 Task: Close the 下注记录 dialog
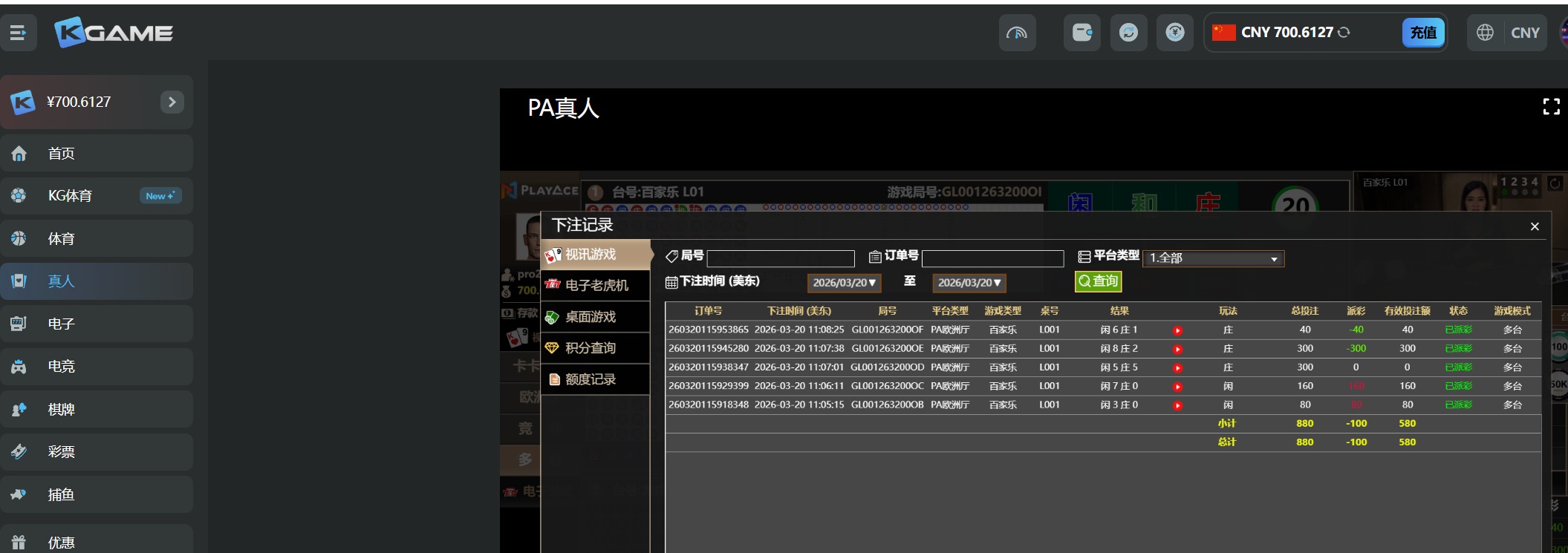(1535, 226)
